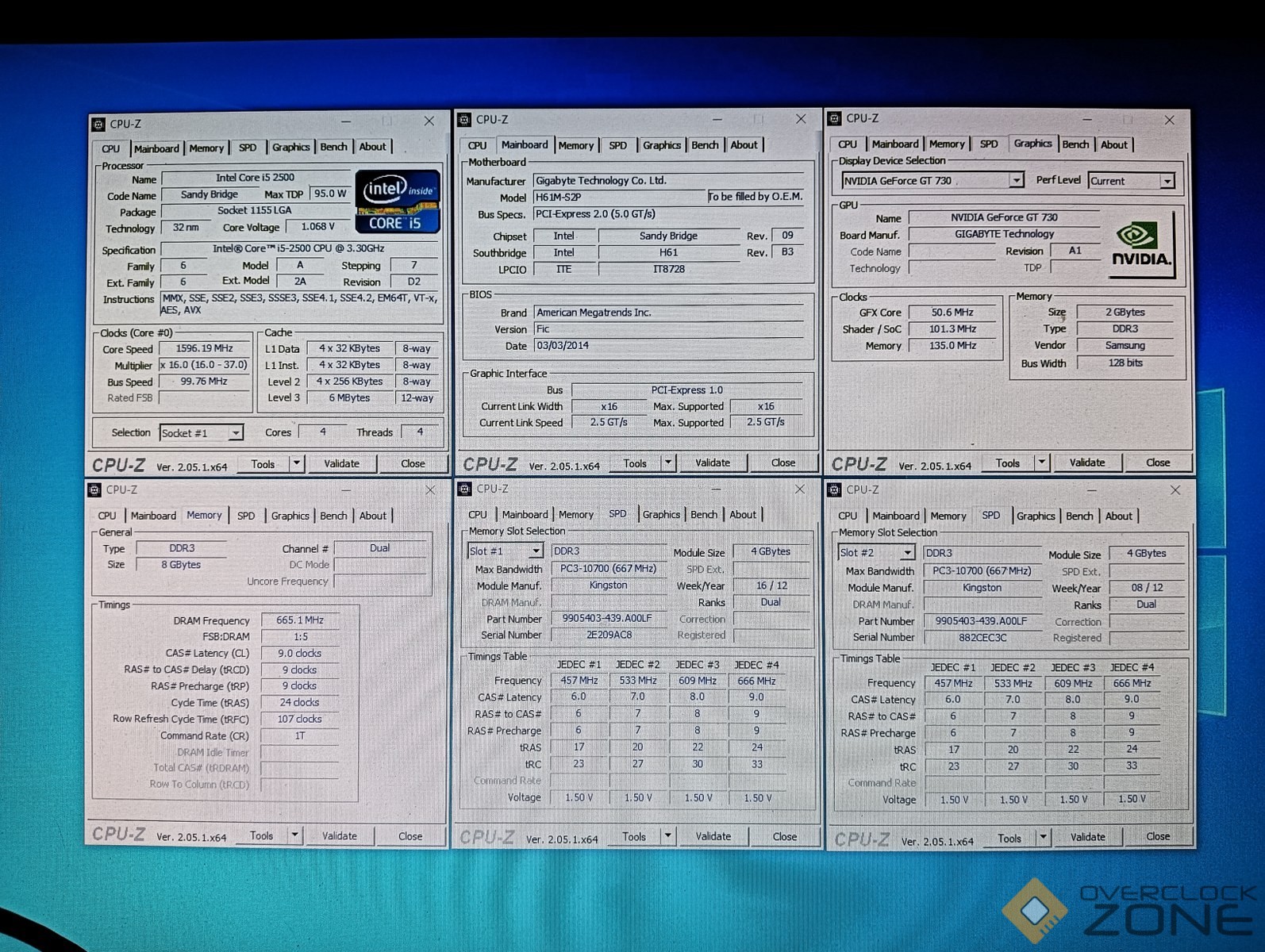Screen dimensions: 1265x952
Task: Click the Level 3 cache 6 MBytes value
Action: pos(349,398)
